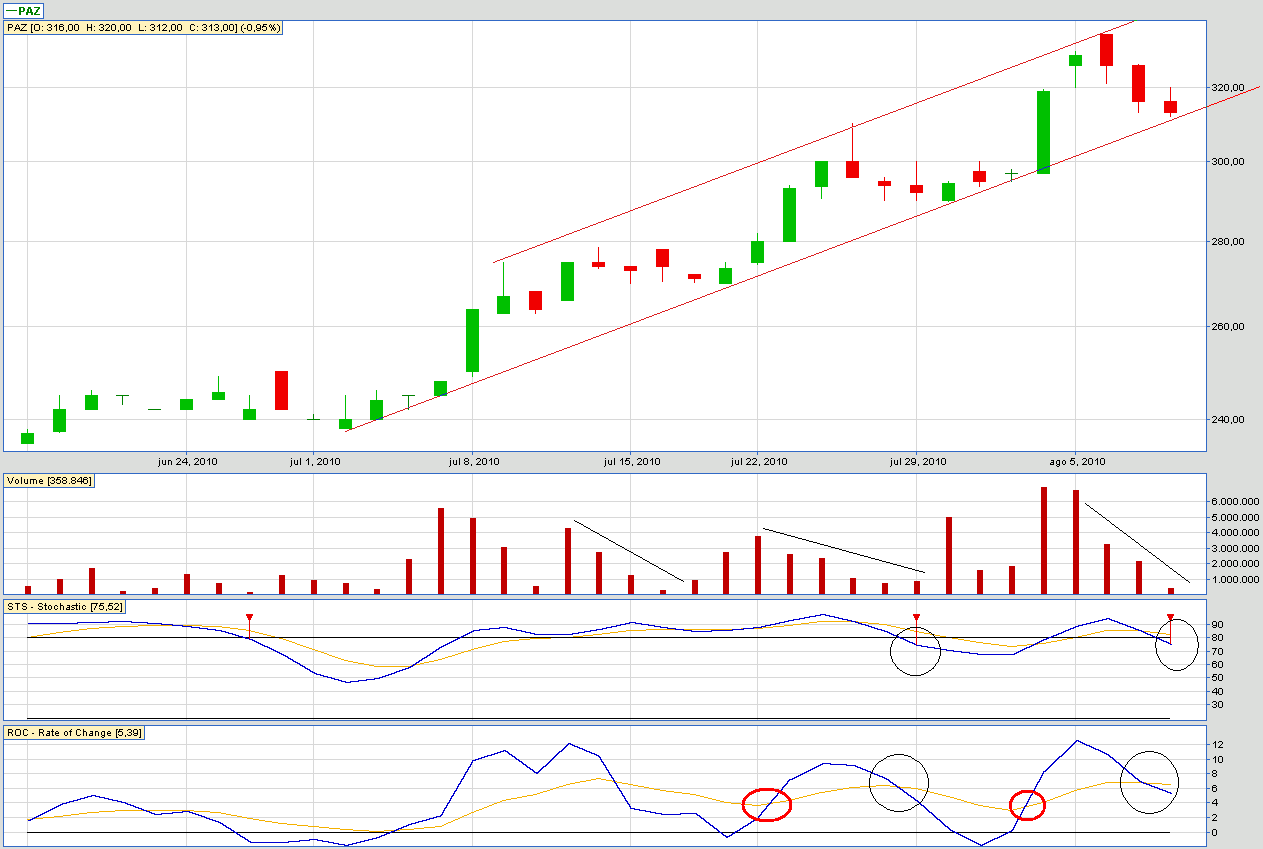This screenshot has height=849, width=1263.
Task: Select the tall green candle at jul 8
Action: tap(473, 340)
